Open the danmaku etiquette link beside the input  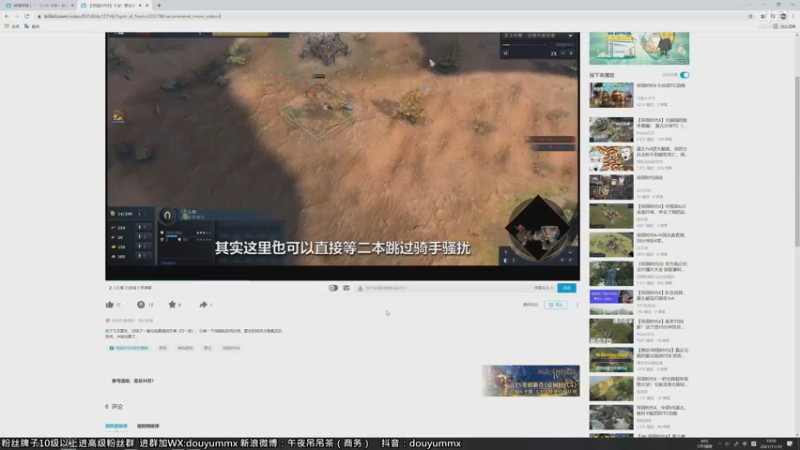pyautogui.click(x=543, y=288)
